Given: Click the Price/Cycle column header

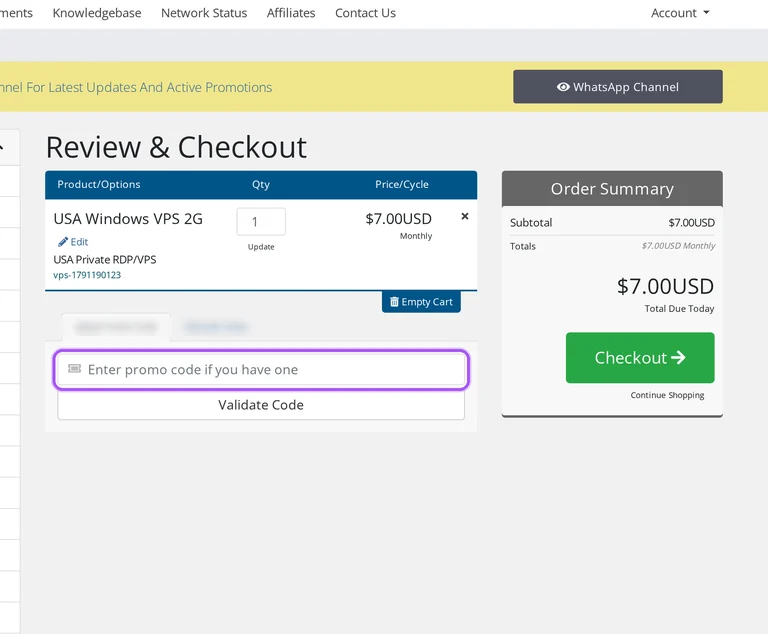Looking at the screenshot, I should 402,184.
